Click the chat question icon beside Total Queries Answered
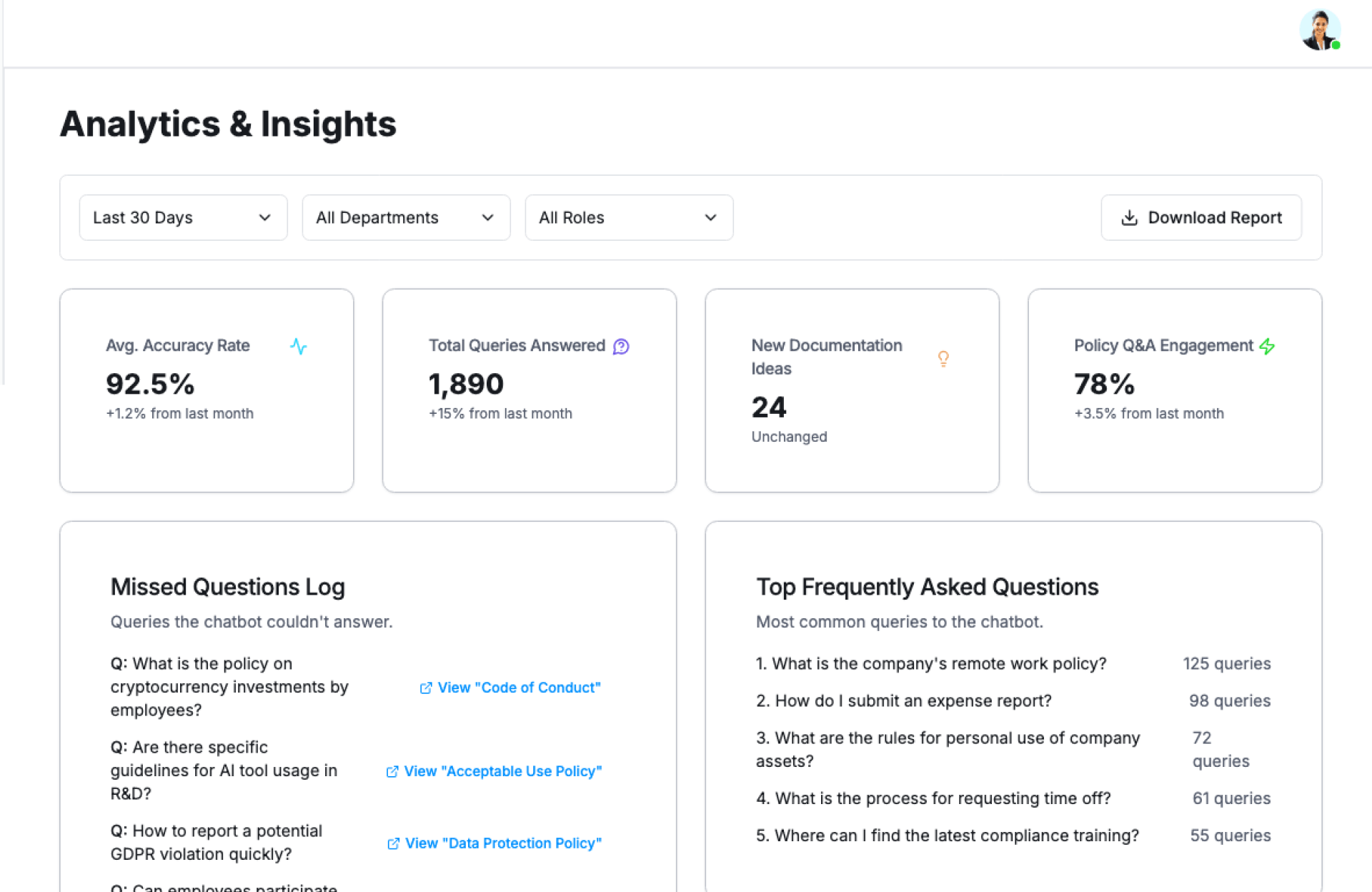Screen dimensions: 1372x892 tap(621, 347)
